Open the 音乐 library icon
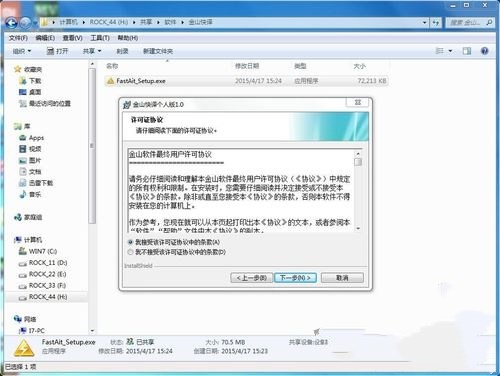The image size is (500, 376). coord(23,194)
